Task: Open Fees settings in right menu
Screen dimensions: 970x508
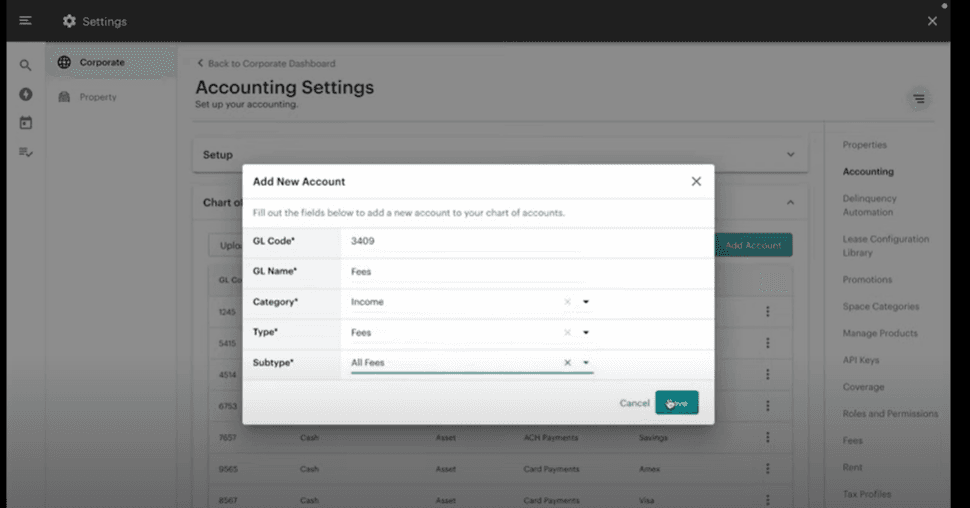Action: point(852,441)
